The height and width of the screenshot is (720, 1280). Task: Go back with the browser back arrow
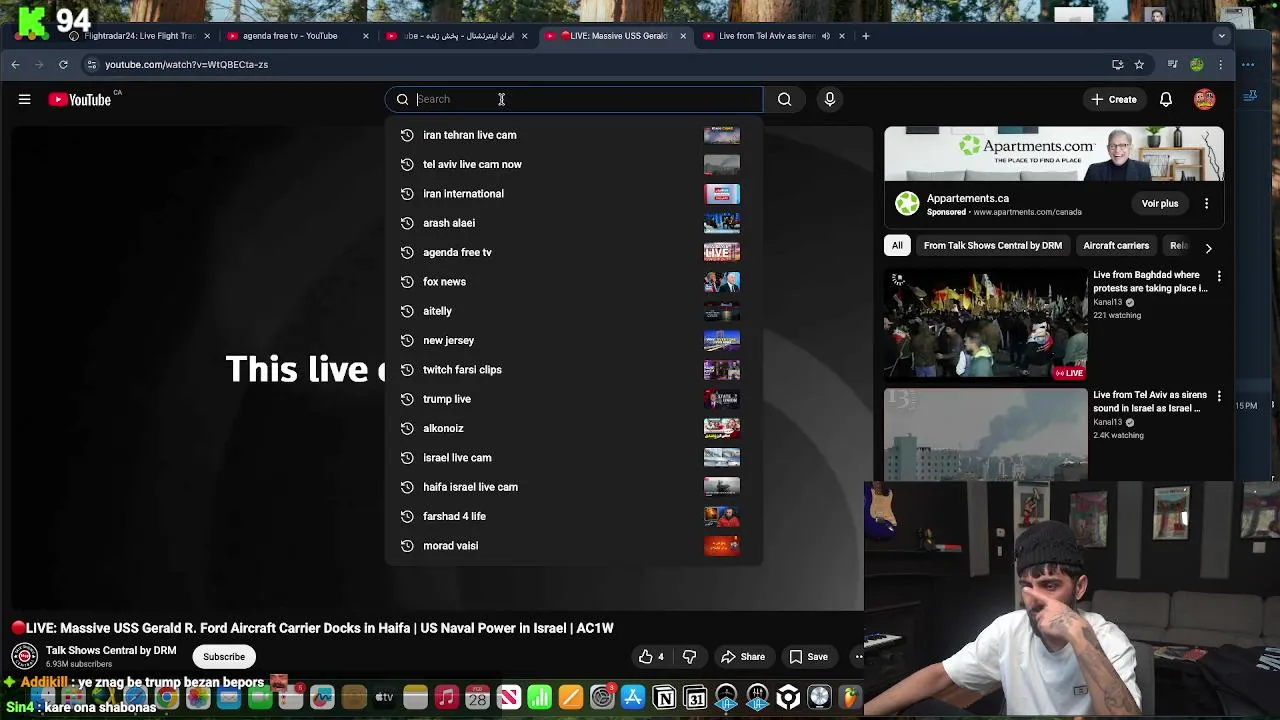15,64
